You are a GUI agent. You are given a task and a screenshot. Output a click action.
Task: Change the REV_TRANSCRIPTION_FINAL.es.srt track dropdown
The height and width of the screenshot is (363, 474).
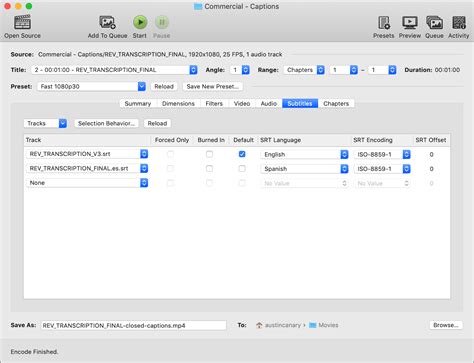(x=87, y=168)
